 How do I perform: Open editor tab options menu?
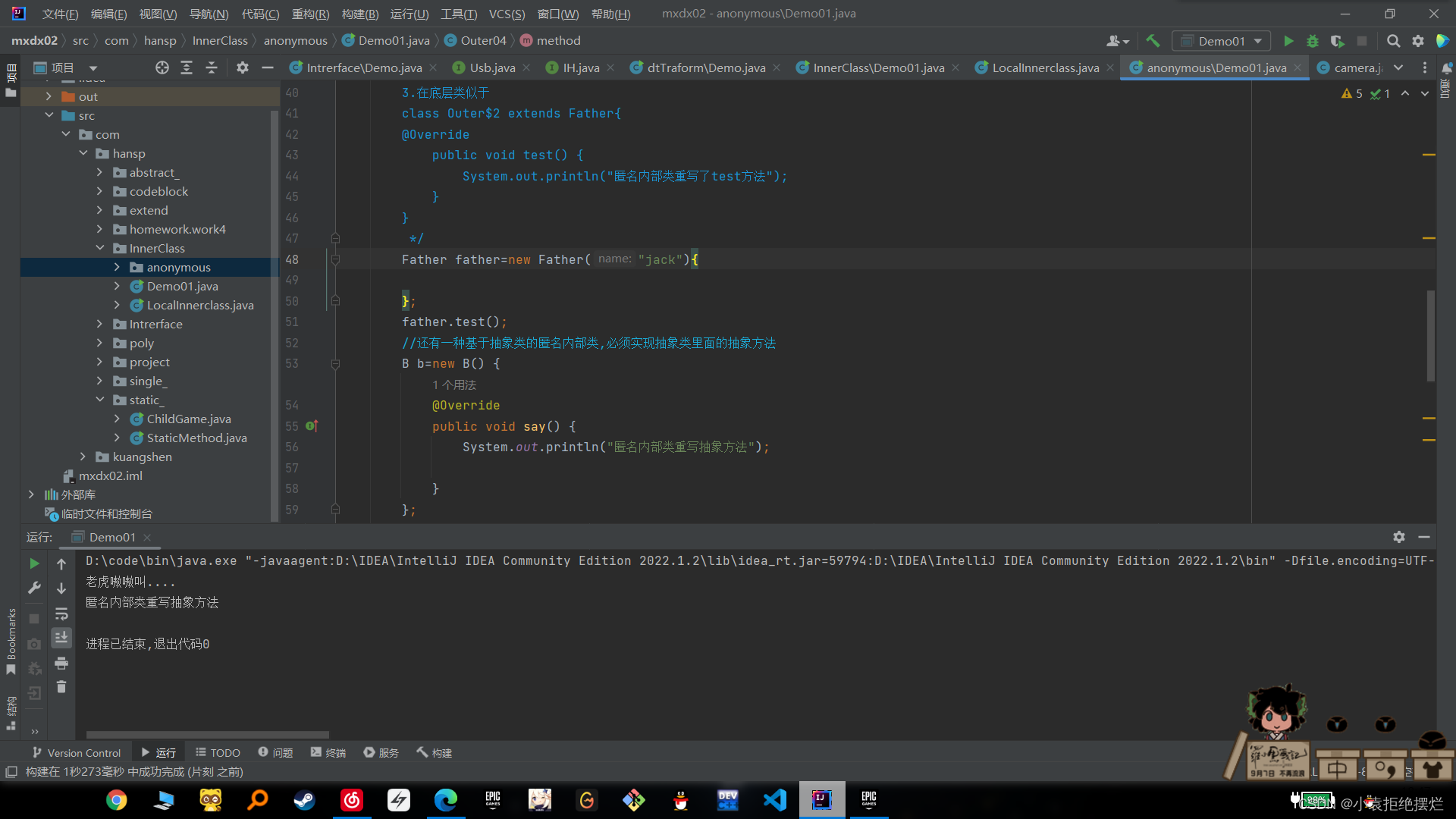tap(1424, 68)
